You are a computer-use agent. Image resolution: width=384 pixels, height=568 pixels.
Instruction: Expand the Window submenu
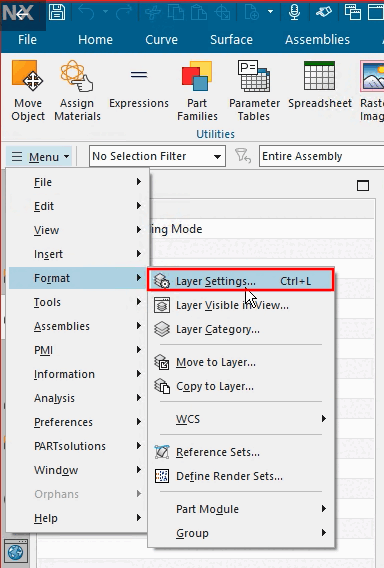pos(78,470)
